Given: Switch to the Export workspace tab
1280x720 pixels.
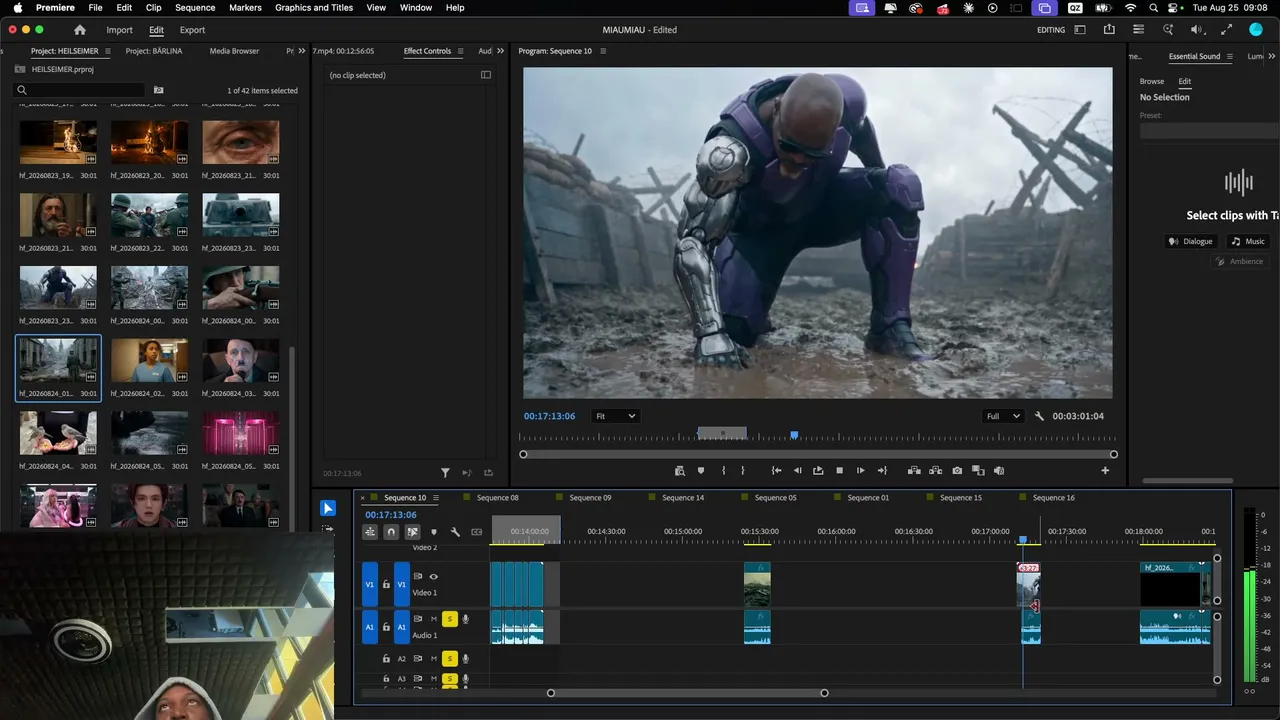Looking at the screenshot, I should click(192, 30).
